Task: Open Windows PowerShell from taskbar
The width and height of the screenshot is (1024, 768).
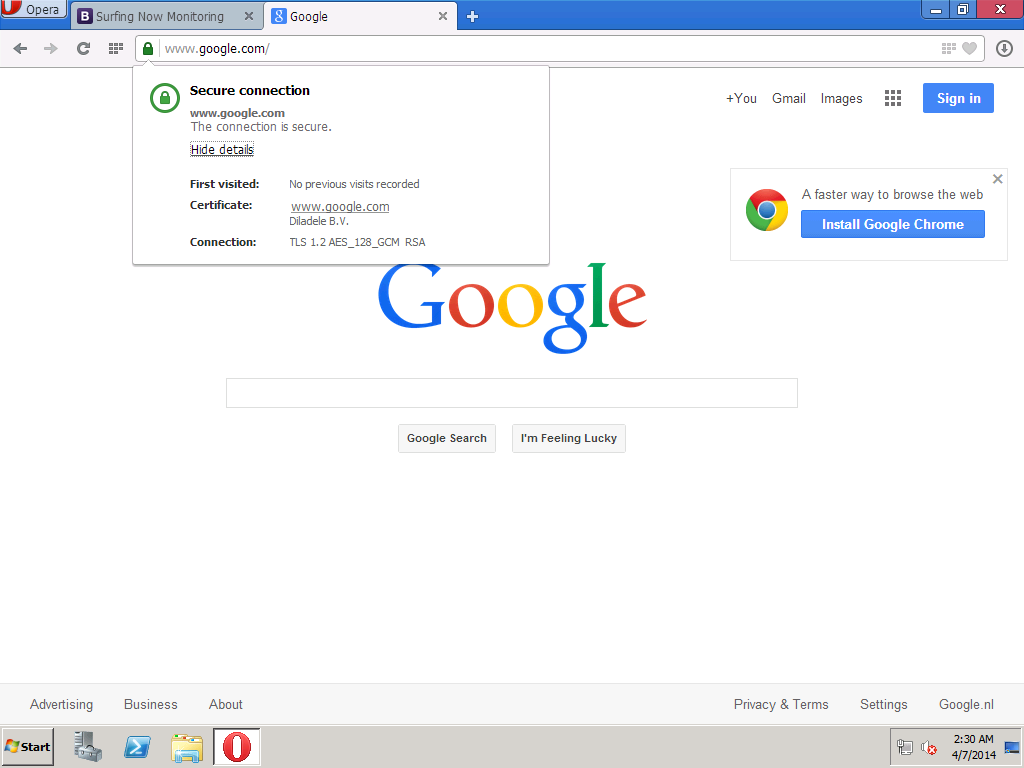Action: point(137,747)
